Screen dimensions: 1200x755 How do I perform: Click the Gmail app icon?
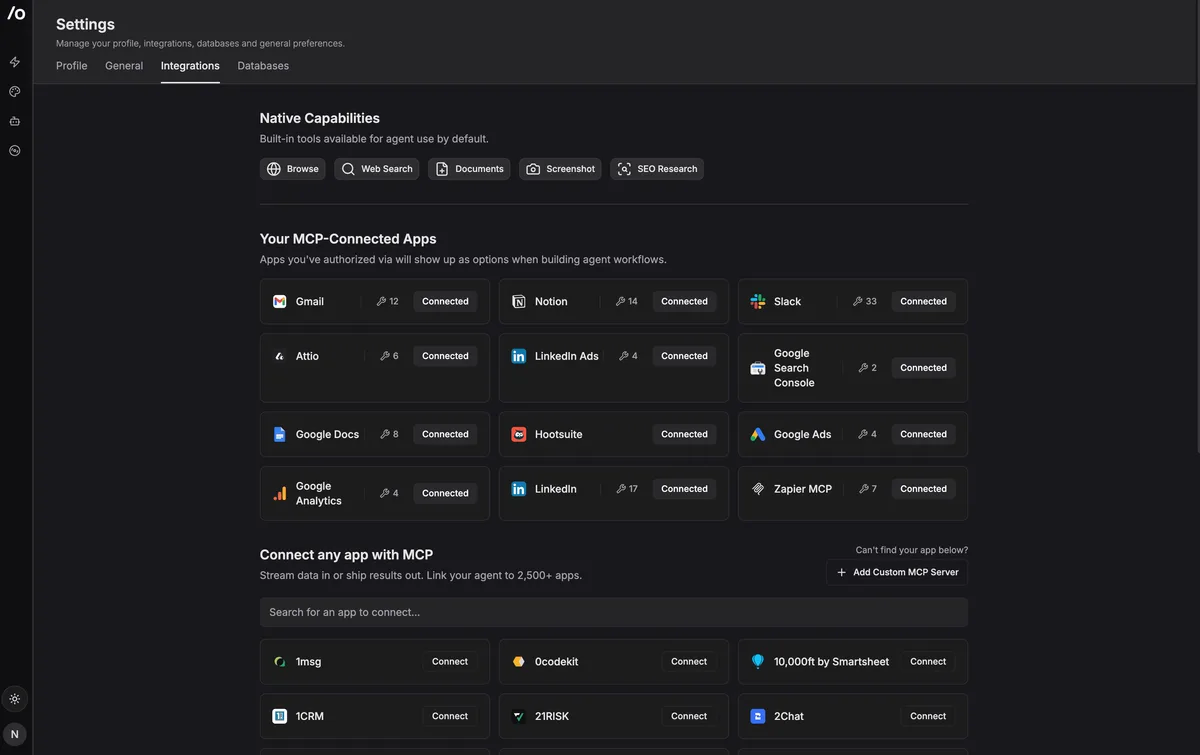tap(280, 301)
